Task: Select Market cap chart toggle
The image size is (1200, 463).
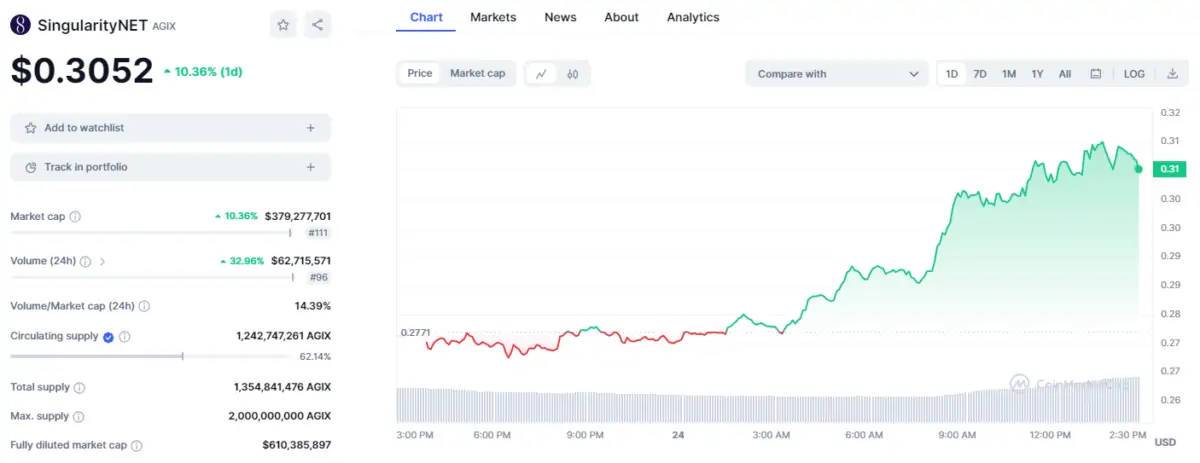Action: (x=477, y=74)
